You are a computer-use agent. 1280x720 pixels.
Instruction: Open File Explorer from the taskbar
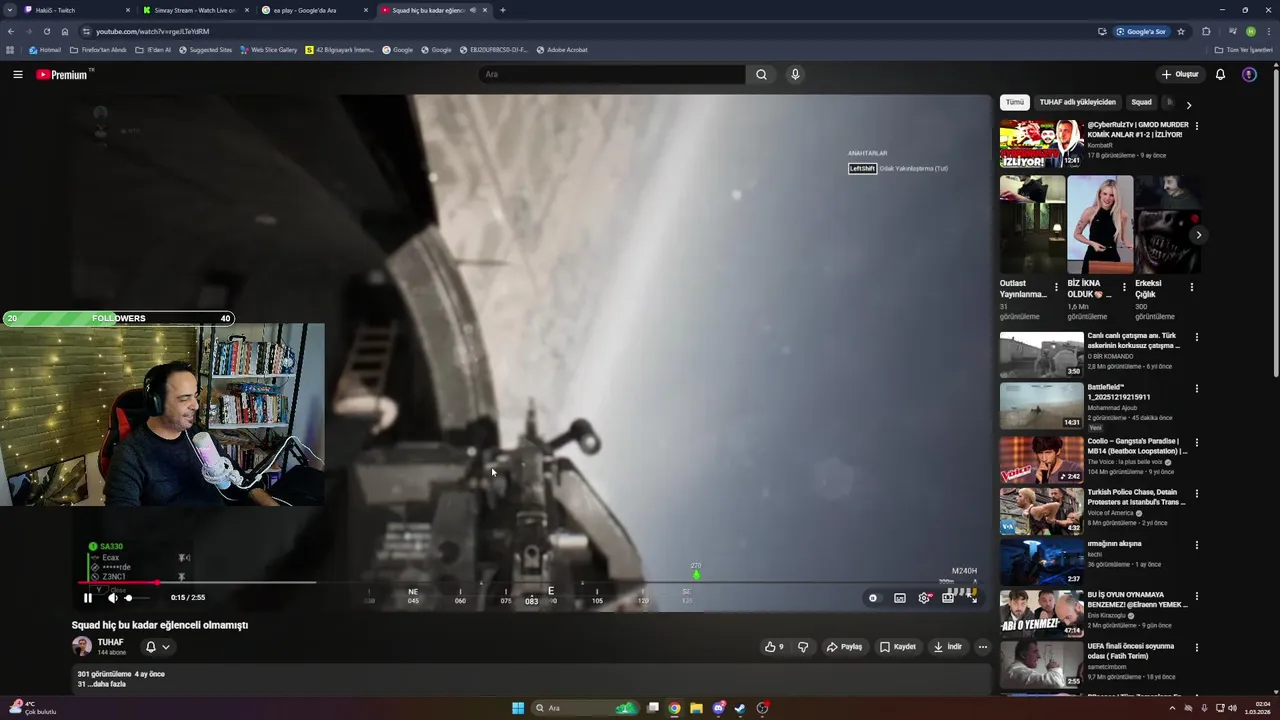click(696, 708)
